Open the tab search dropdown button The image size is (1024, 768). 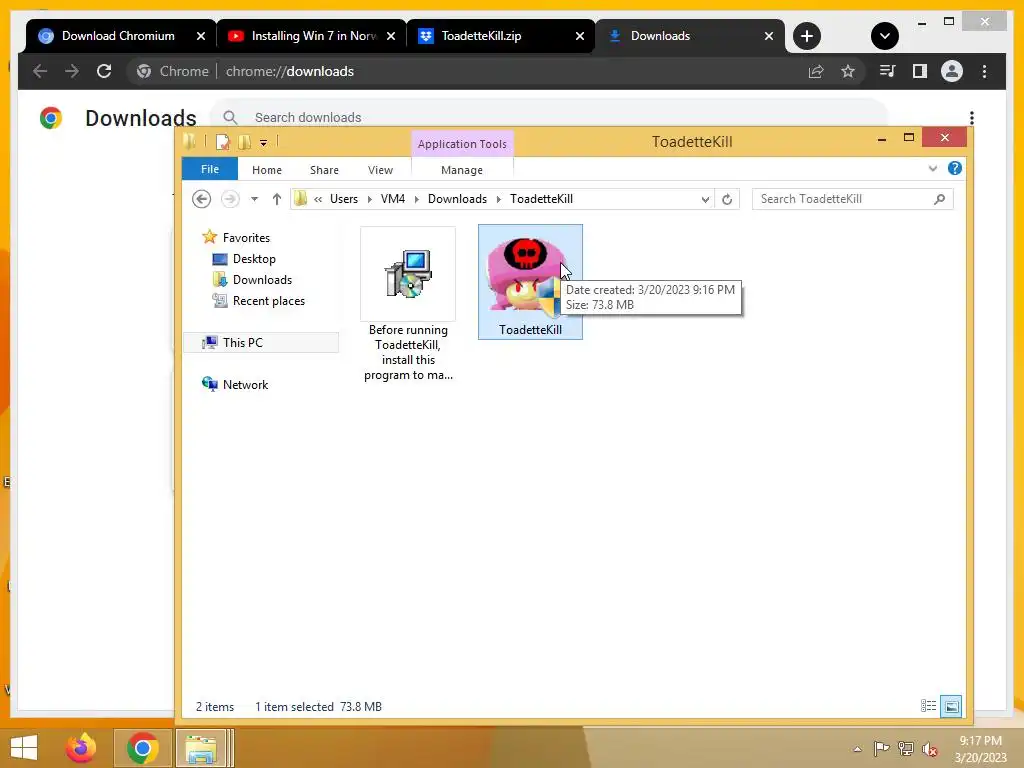(884, 36)
